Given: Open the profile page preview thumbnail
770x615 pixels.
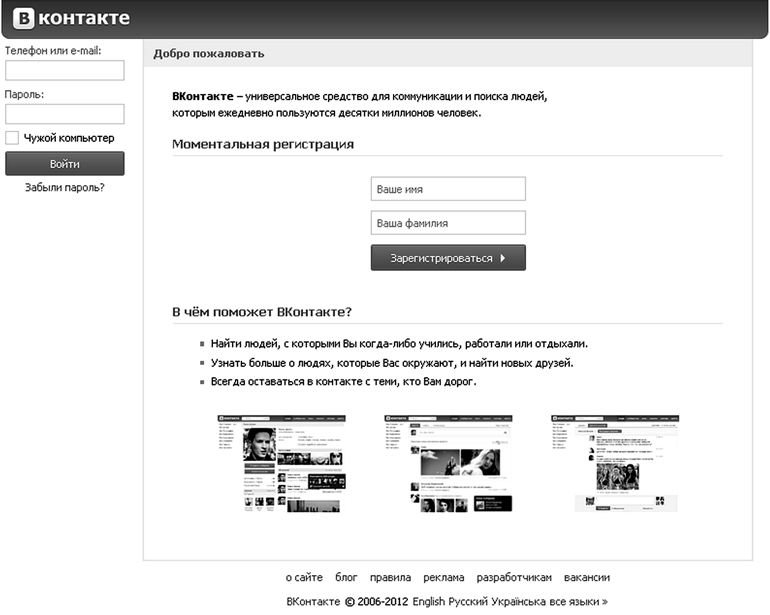Looking at the screenshot, I should click(281, 464).
